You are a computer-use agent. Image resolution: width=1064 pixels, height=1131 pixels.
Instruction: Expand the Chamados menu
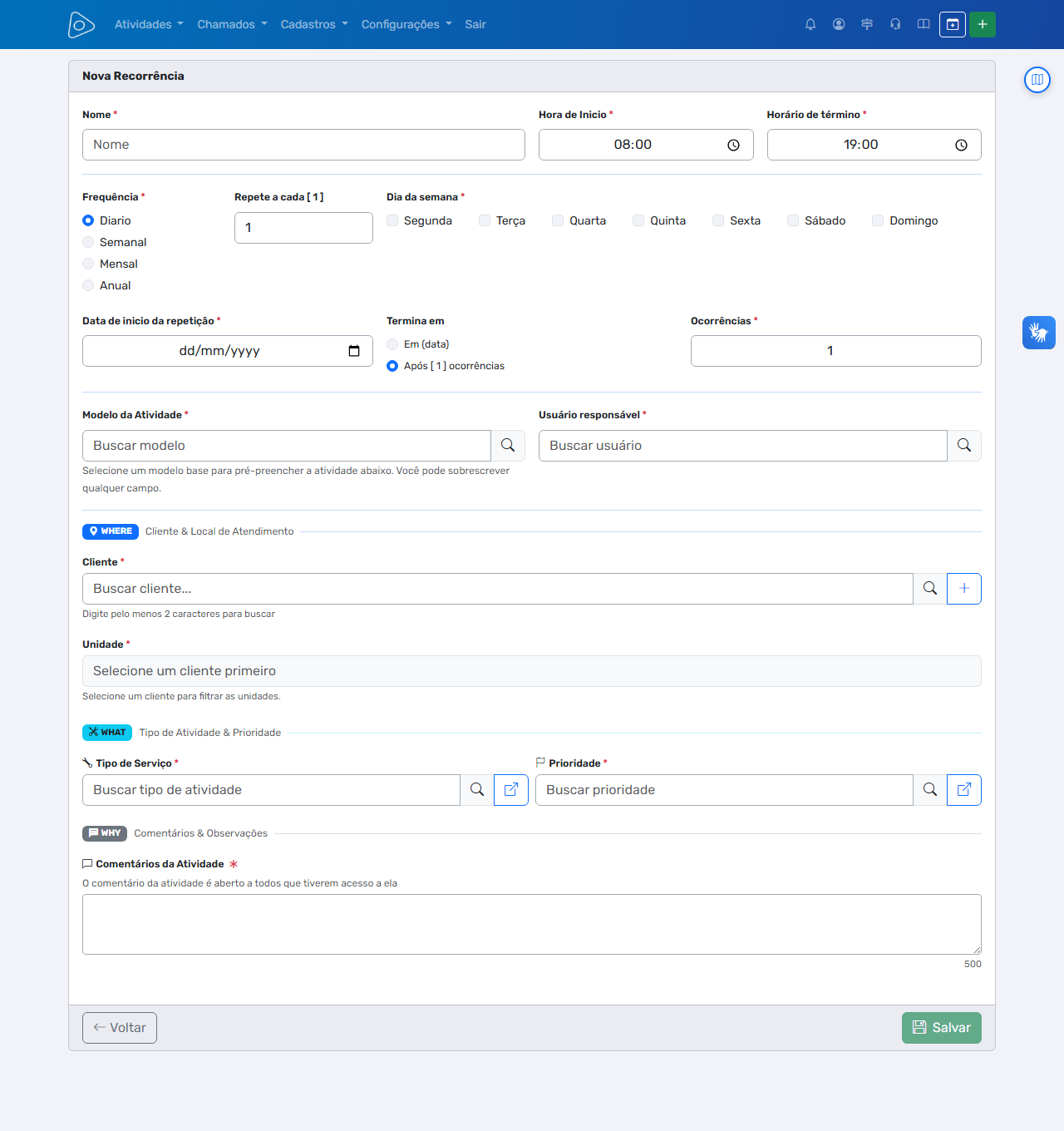232,25
